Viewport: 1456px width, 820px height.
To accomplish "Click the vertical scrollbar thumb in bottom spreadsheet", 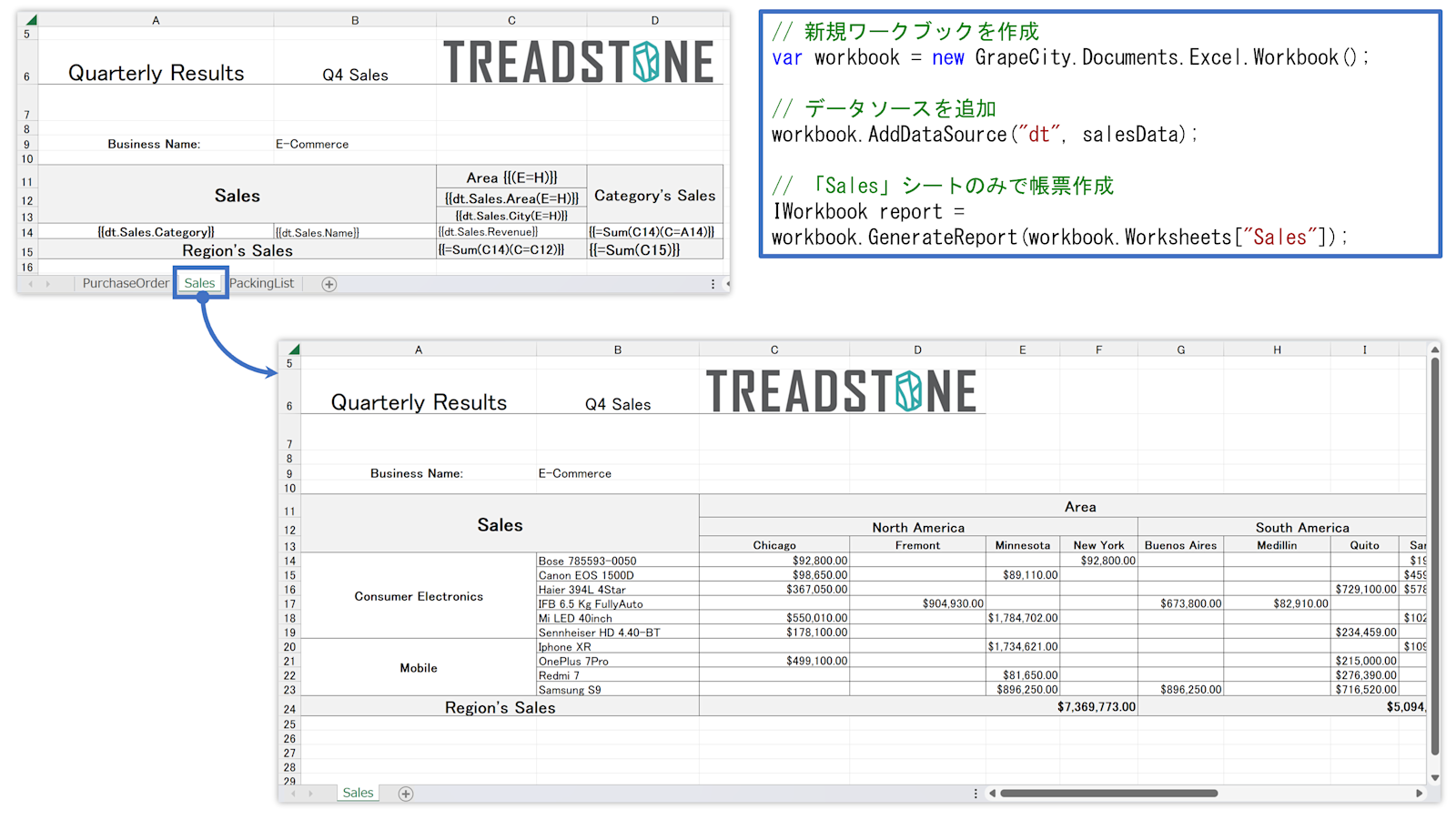I will (1435, 555).
